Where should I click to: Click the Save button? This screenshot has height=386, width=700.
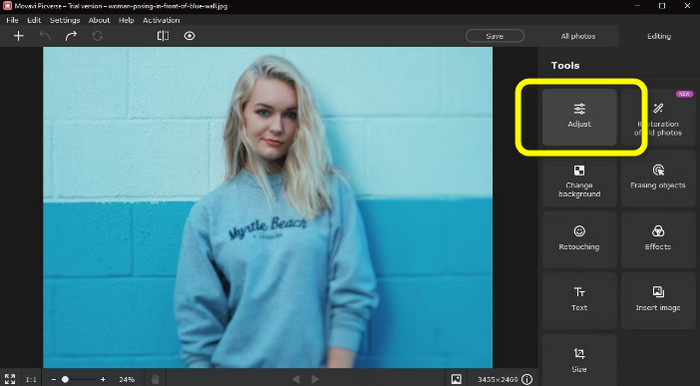495,36
